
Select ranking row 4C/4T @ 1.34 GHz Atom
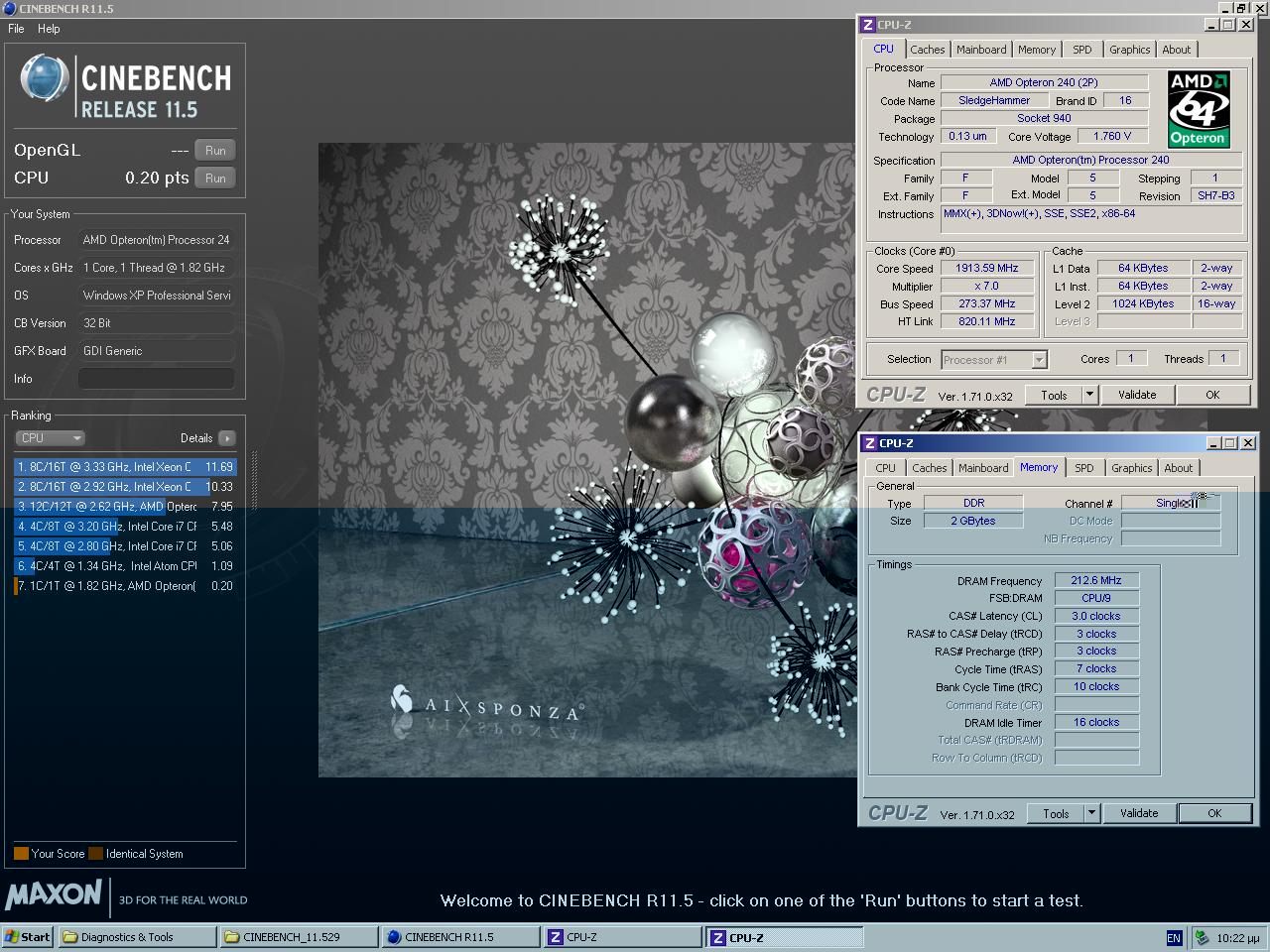coord(125,566)
